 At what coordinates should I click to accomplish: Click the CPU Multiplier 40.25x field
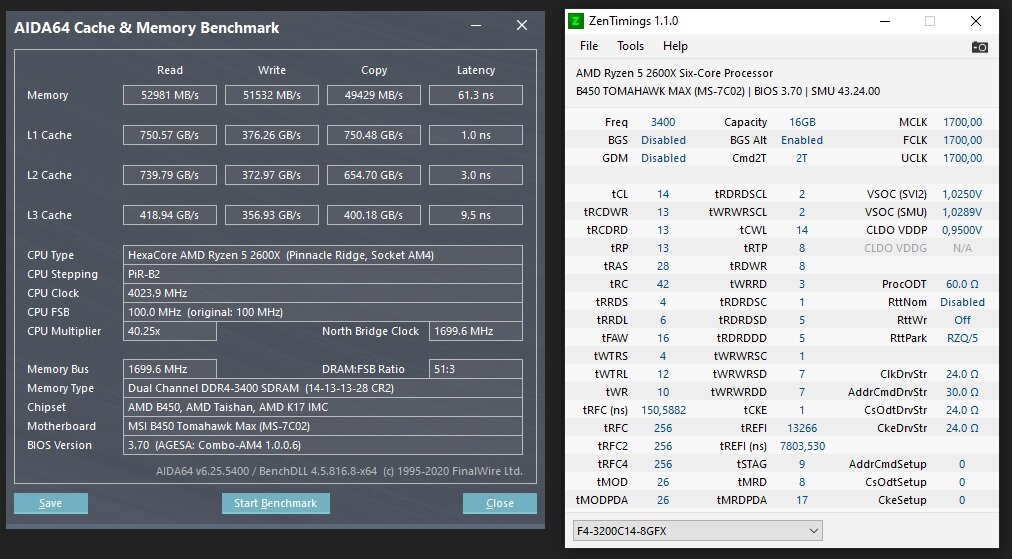coord(170,331)
